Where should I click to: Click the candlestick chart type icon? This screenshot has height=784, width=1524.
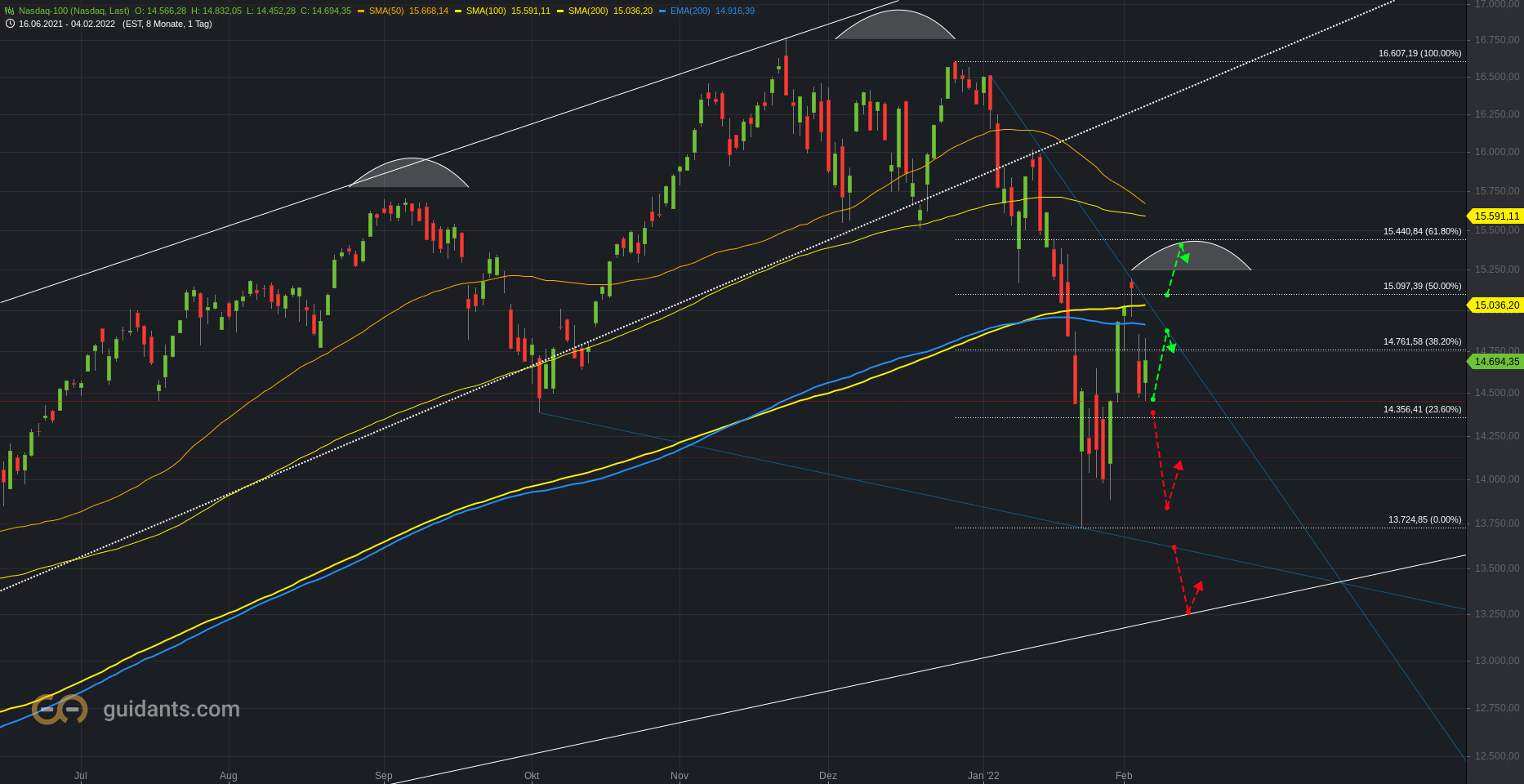[x=10, y=11]
